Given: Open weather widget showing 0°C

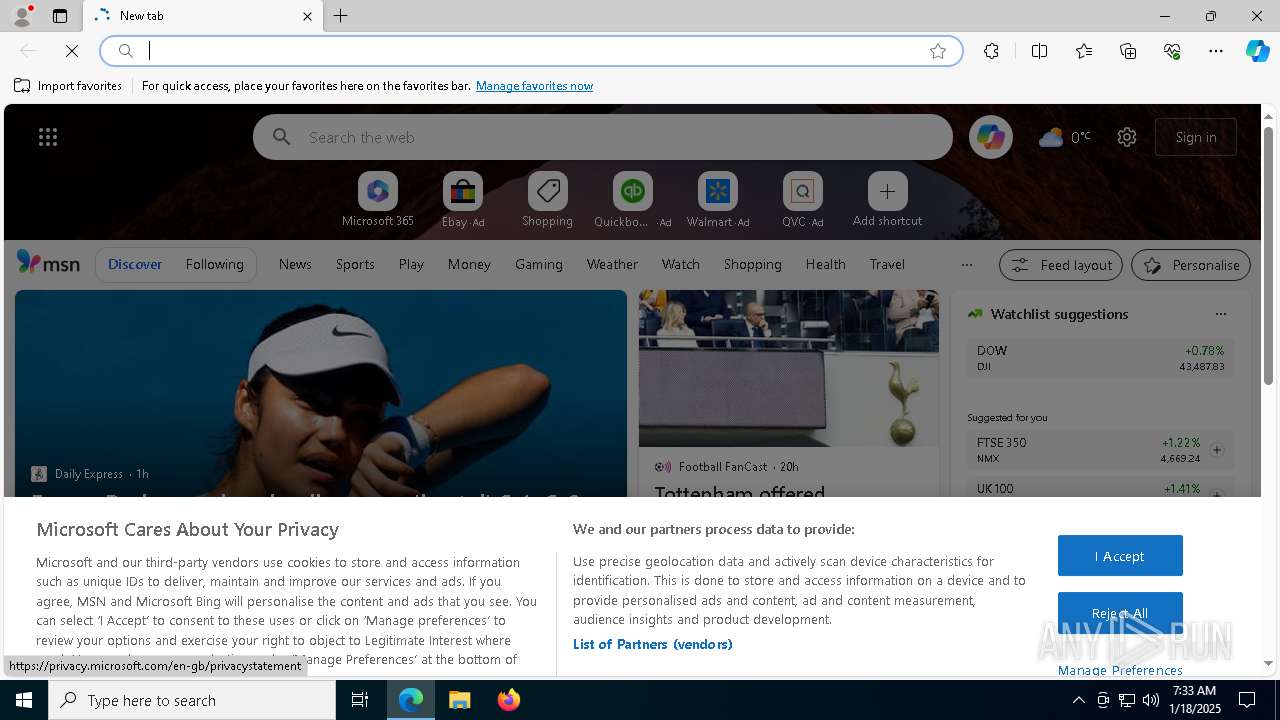Looking at the screenshot, I should coord(1065,137).
